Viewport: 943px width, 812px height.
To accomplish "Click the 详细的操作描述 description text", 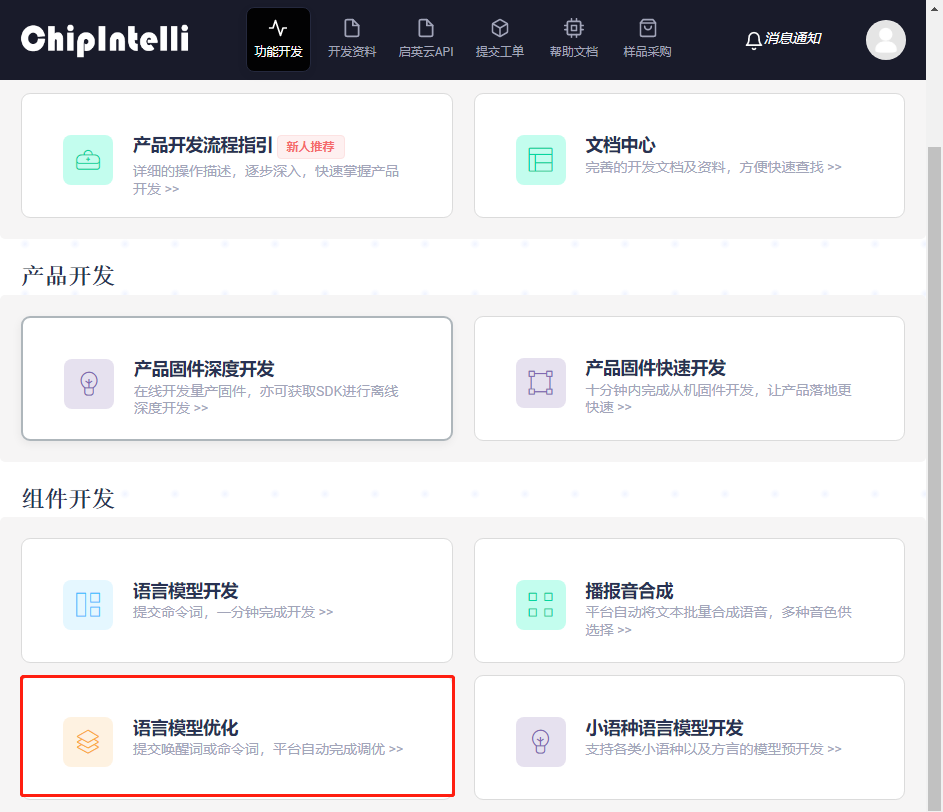I will point(266,180).
